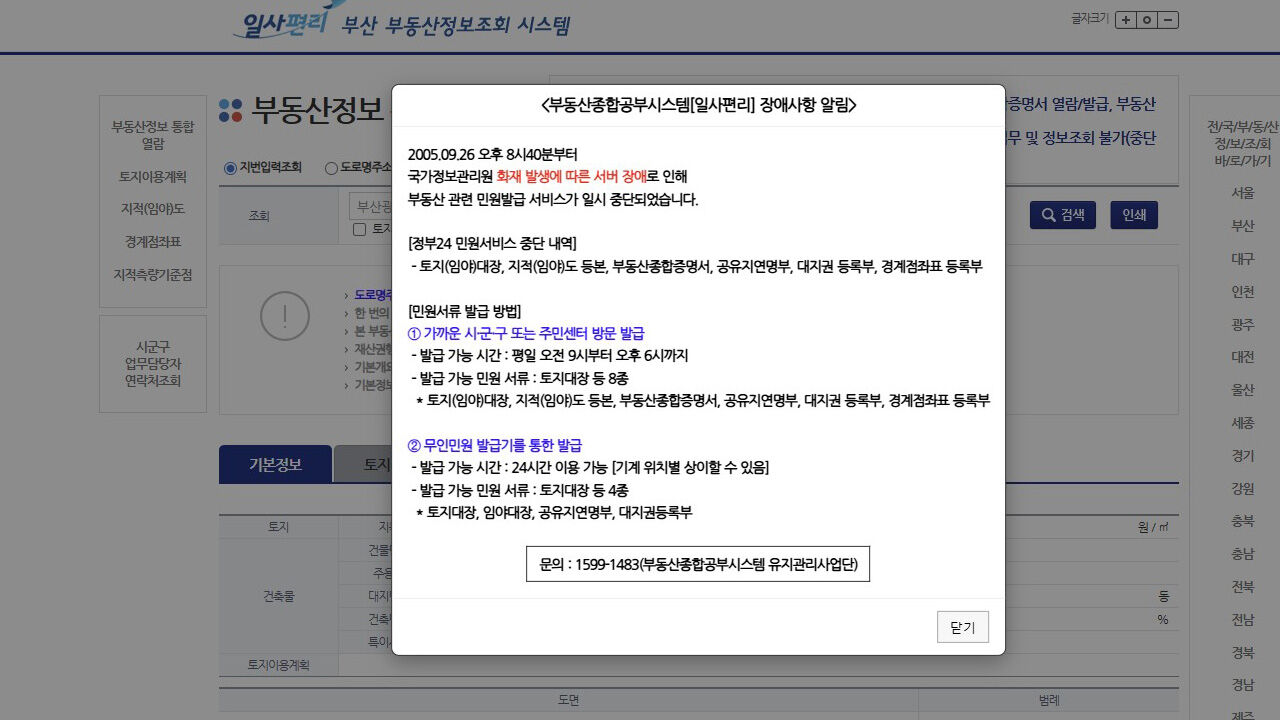Viewport: 1280px width, 720px height.
Task: Go to 충북 in the region list
Action: coord(1243,521)
